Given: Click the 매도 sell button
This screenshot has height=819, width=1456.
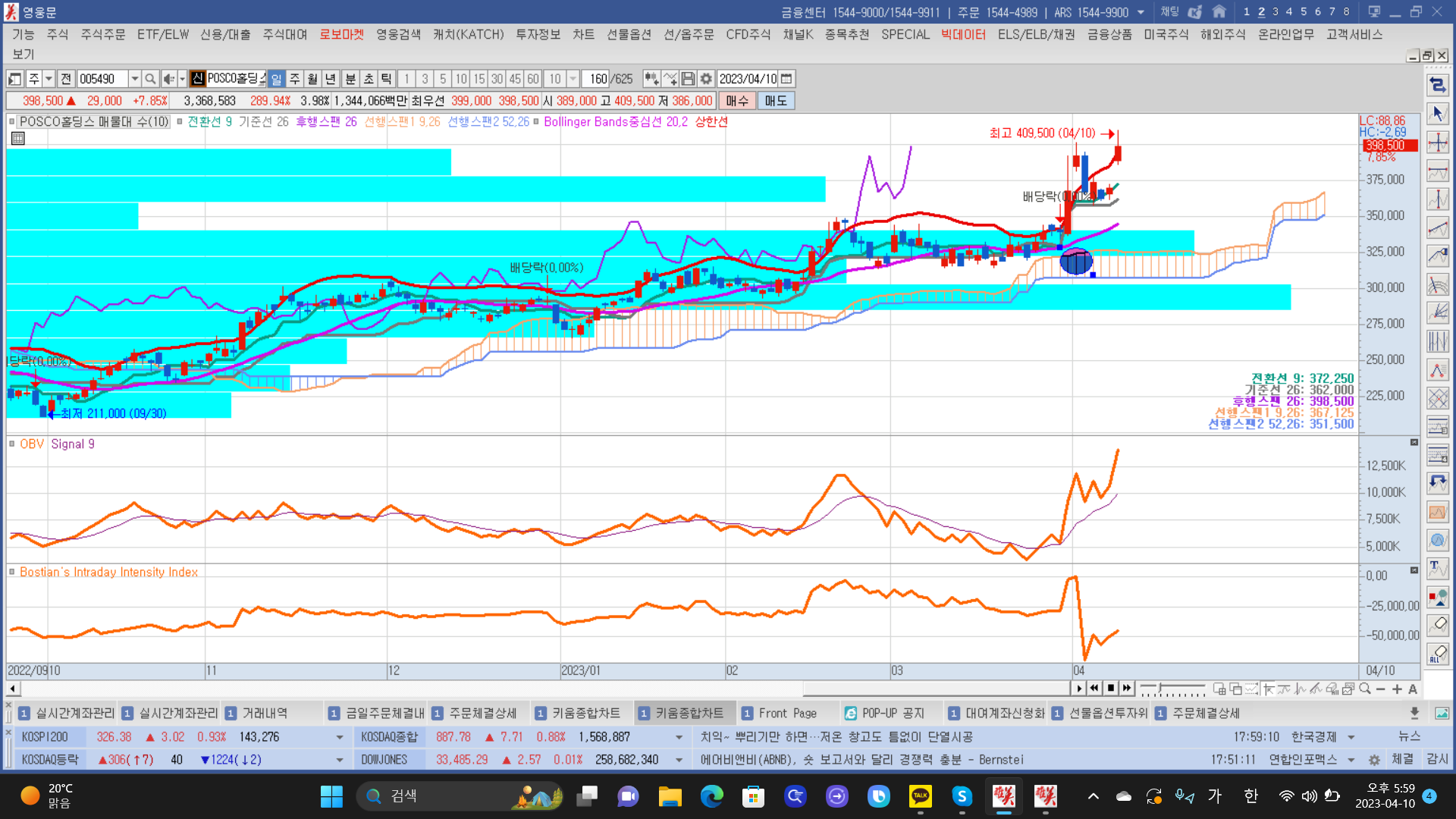Looking at the screenshot, I should (775, 101).
